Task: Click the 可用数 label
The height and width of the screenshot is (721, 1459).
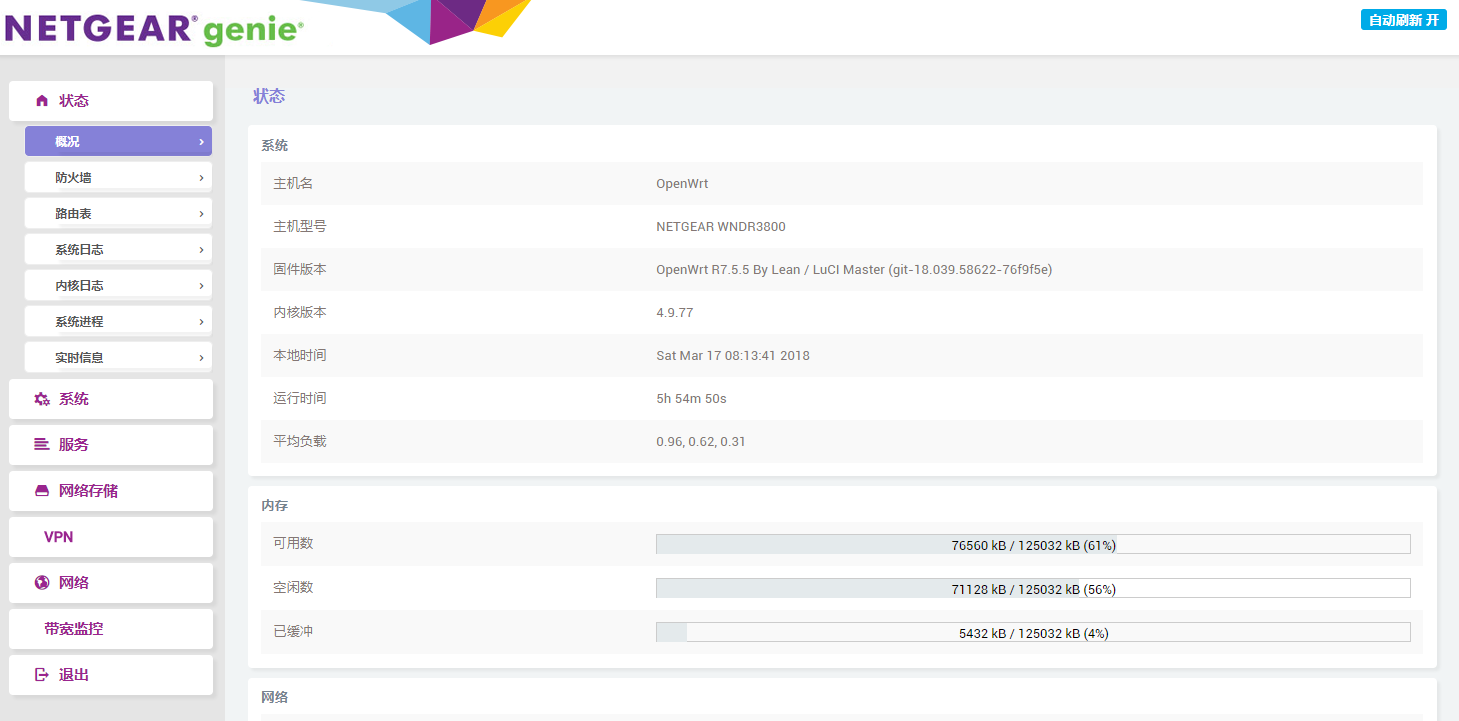Action: click(x=293, y=544)
